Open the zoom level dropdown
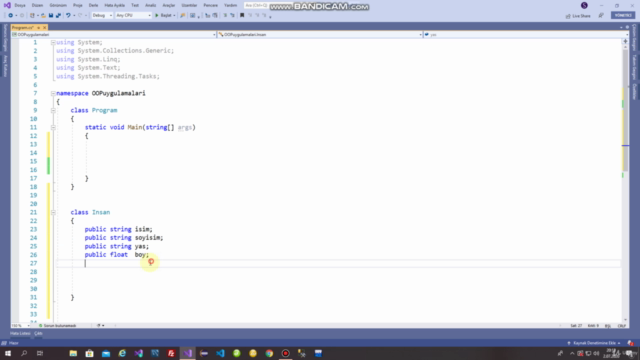This screenshot has height=360, width=640. click(20, 326)
